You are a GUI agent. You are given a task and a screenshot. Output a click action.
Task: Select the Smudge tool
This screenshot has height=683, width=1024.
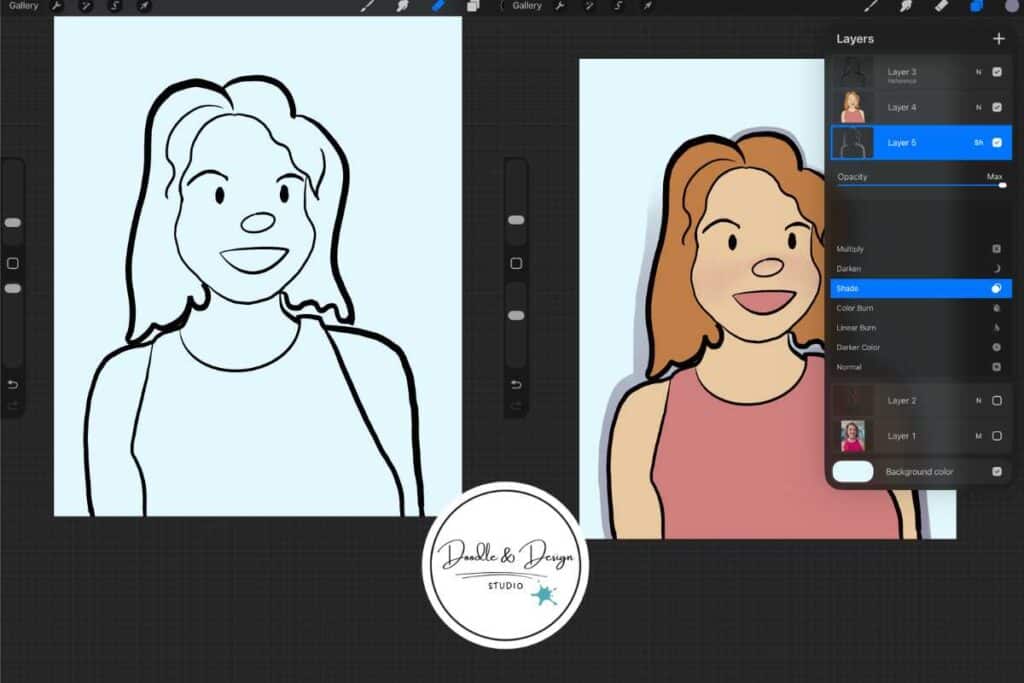coord(905,6)
